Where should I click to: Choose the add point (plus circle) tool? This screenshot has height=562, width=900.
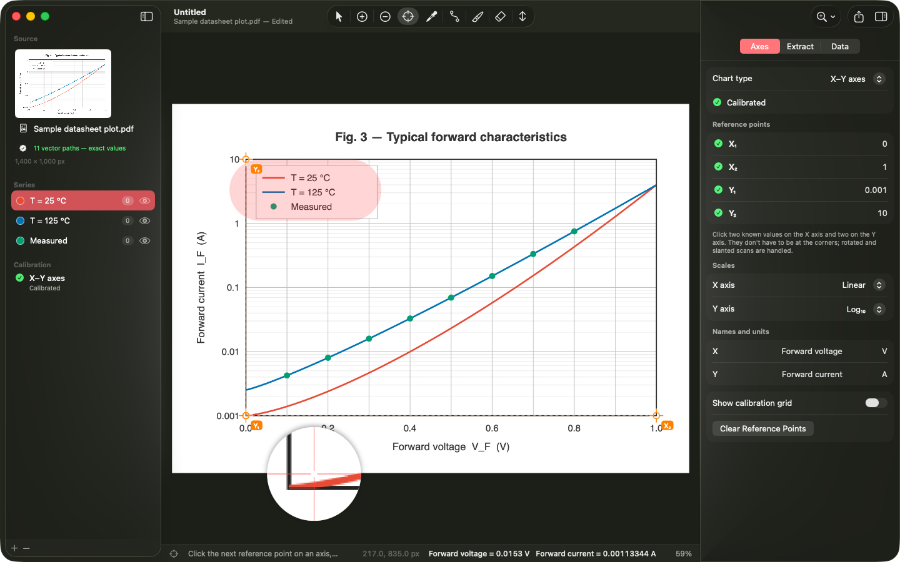[x=362, y=17]
